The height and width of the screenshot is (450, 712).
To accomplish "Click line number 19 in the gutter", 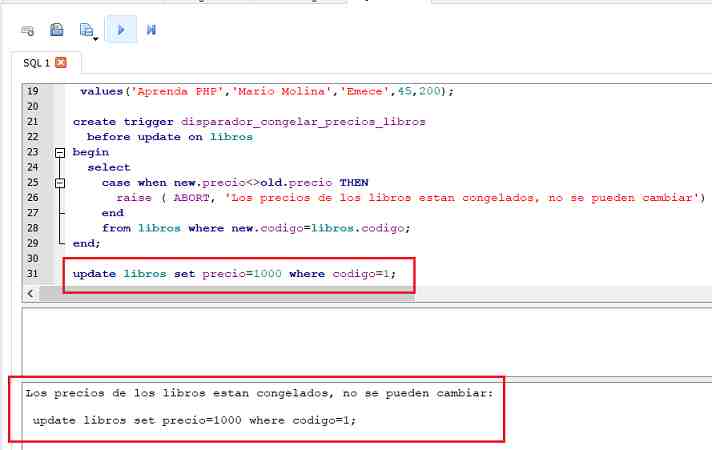I will [33, 91].
